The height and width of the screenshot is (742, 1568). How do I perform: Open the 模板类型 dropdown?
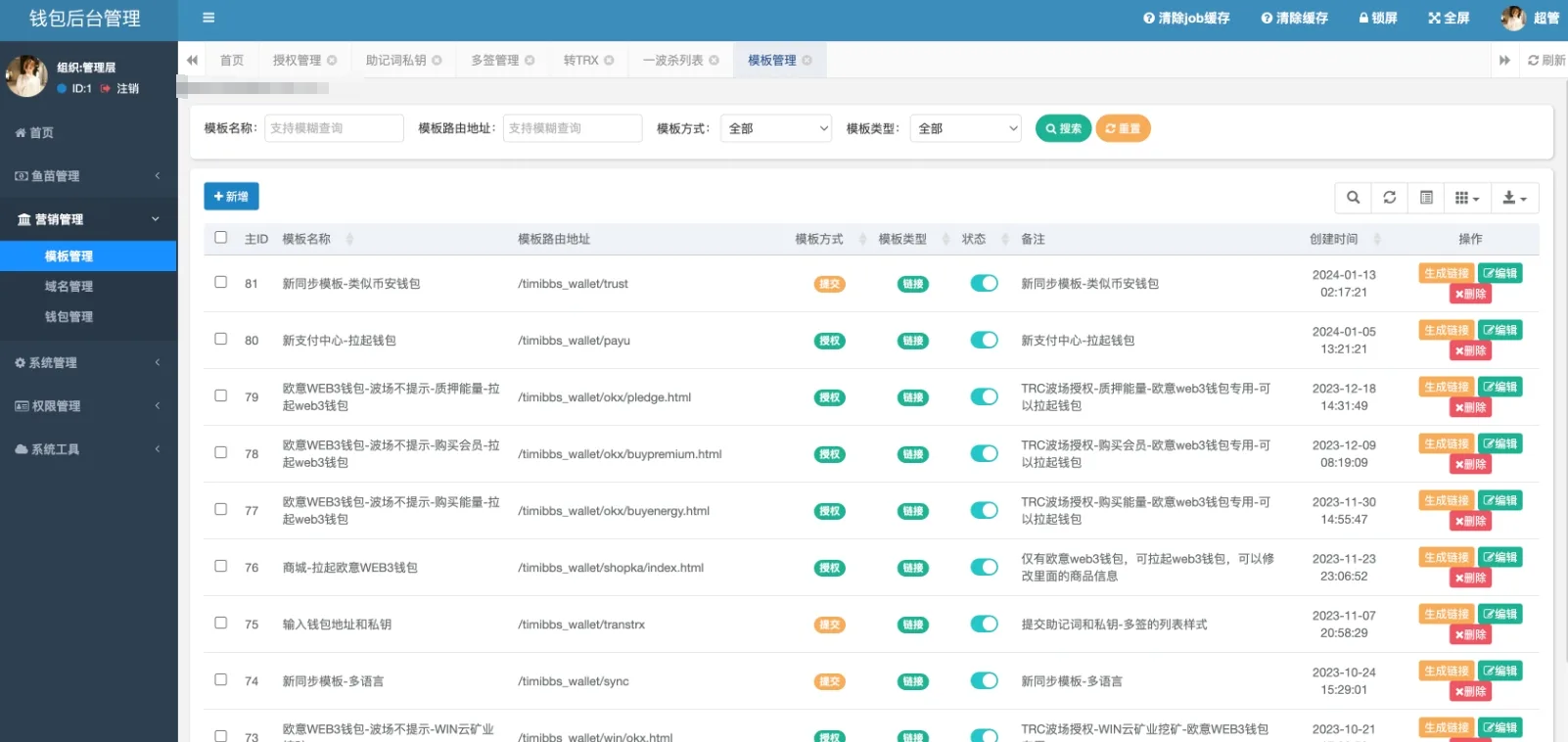966,128
